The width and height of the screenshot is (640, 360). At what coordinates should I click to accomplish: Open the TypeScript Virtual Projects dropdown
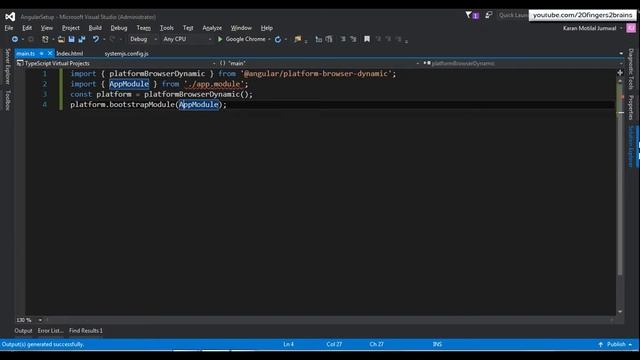tap(116, 63)
